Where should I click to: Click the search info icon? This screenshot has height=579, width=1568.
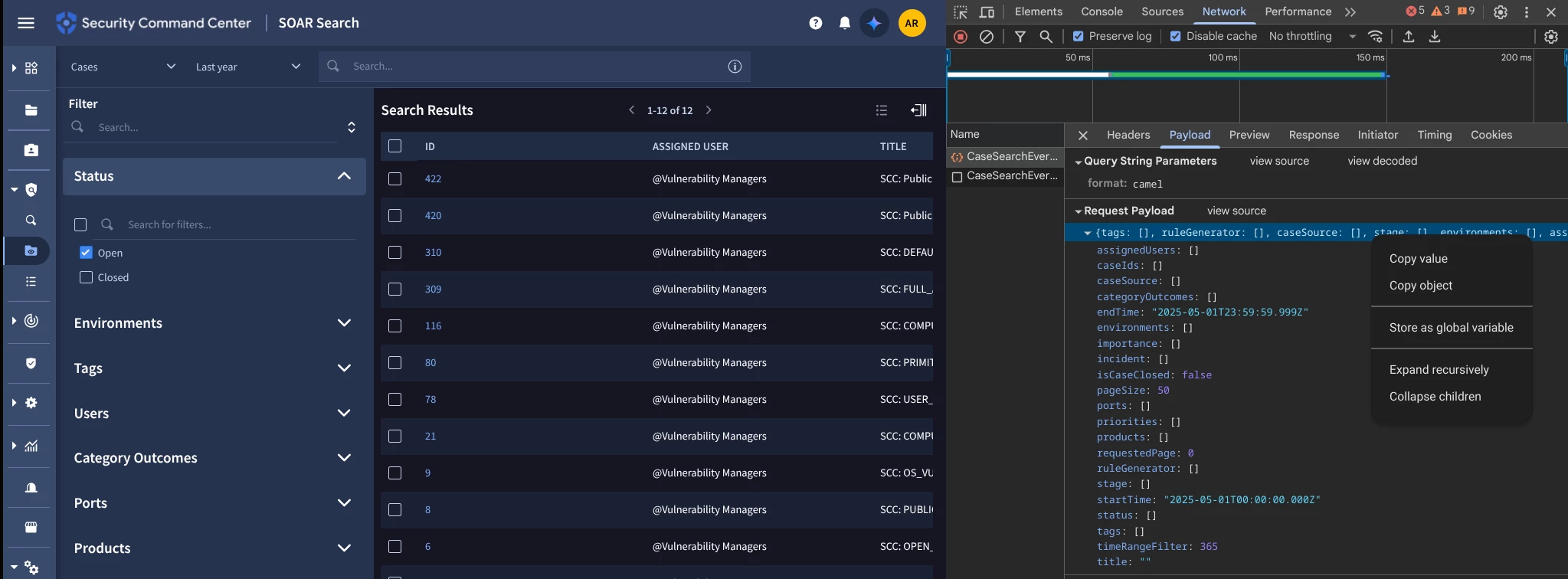pyautogui.click(x=735, y=67)
